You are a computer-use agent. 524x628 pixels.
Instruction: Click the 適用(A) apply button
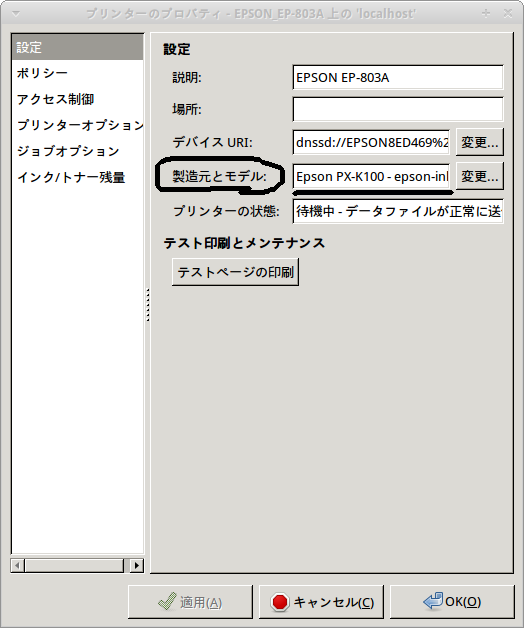(x=190, y=602)
